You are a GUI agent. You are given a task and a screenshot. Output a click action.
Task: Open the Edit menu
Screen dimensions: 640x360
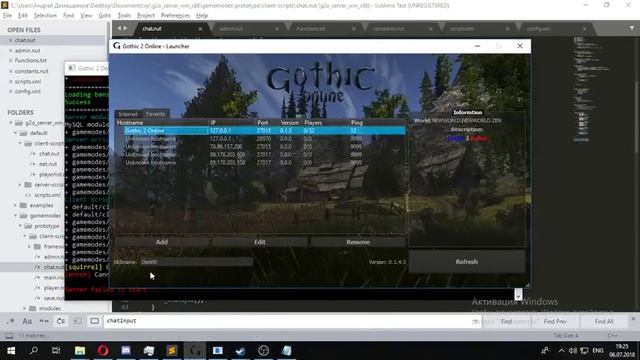pyautogui.click(x=22, y=16)
